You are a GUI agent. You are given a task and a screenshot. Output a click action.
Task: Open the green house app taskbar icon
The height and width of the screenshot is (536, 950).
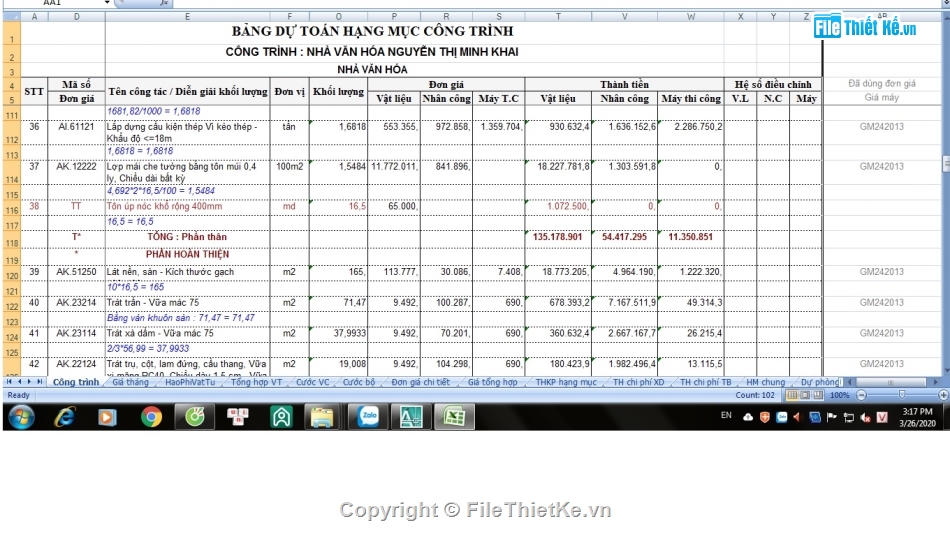pyautogui.click(x=282, y=417)
